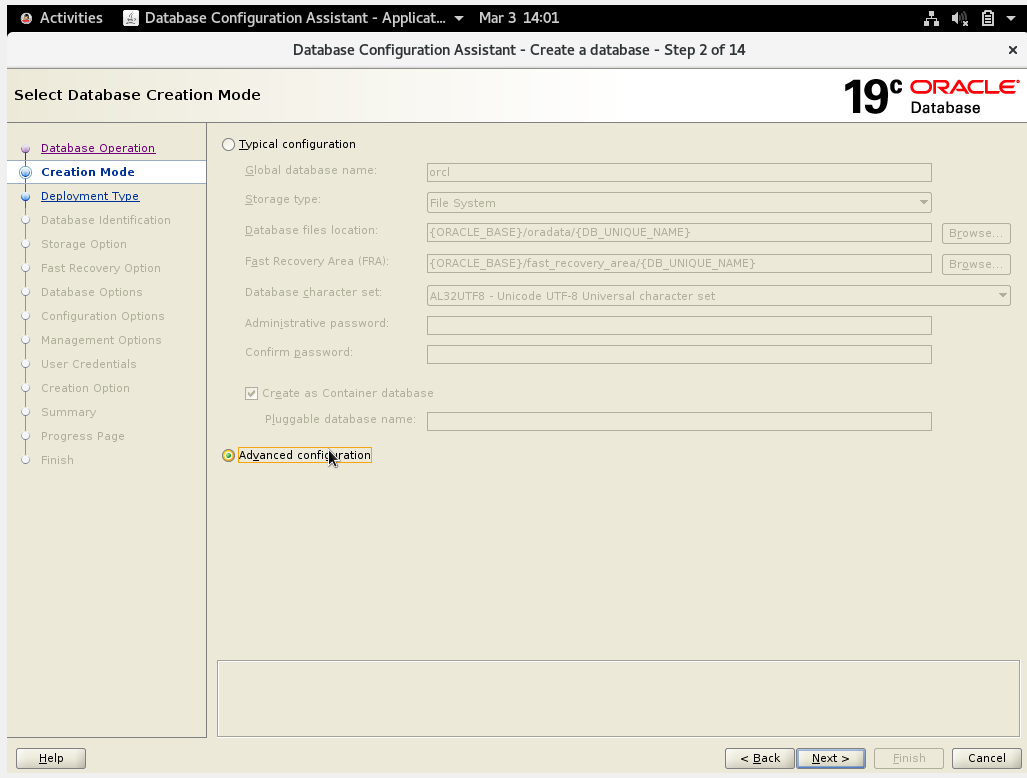Click the Database files location field
Screen dimensions: 1027x778
point(679,232)
